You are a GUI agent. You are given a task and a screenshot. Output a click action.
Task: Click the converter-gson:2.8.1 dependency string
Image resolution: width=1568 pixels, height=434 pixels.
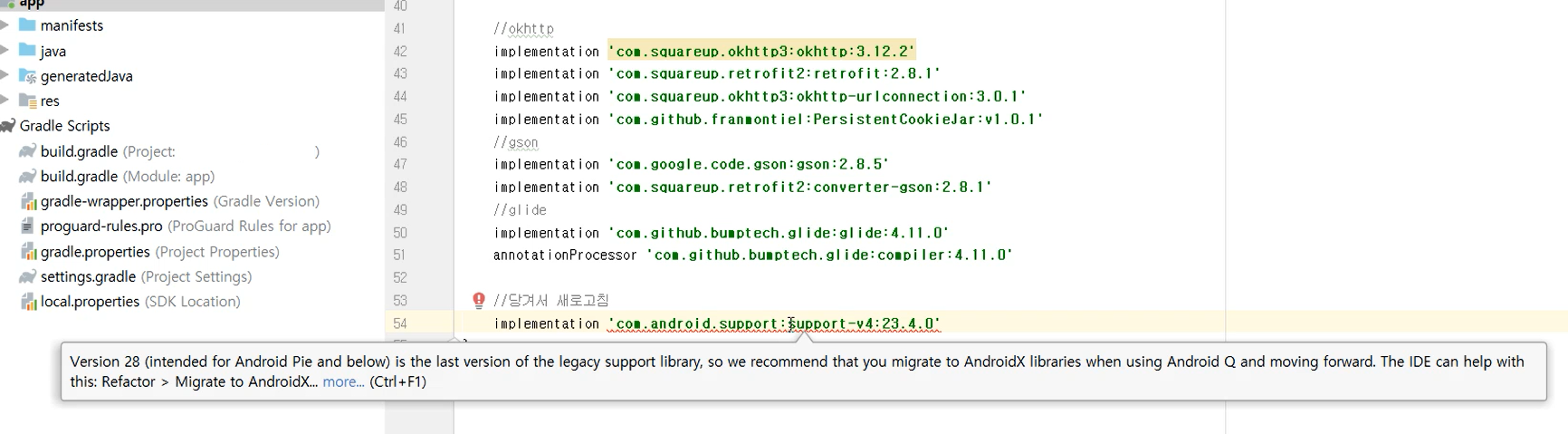(800, 187)
